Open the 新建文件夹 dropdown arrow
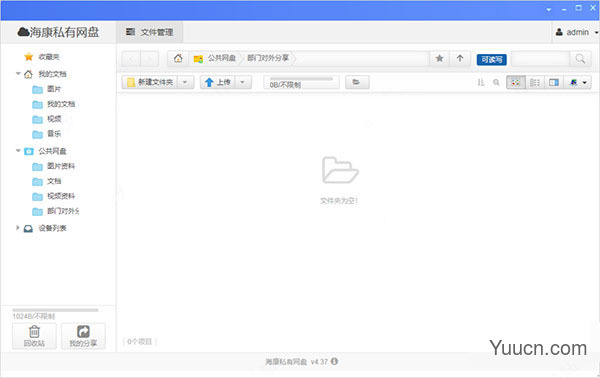Screen dimensions: 600x378 185,82
